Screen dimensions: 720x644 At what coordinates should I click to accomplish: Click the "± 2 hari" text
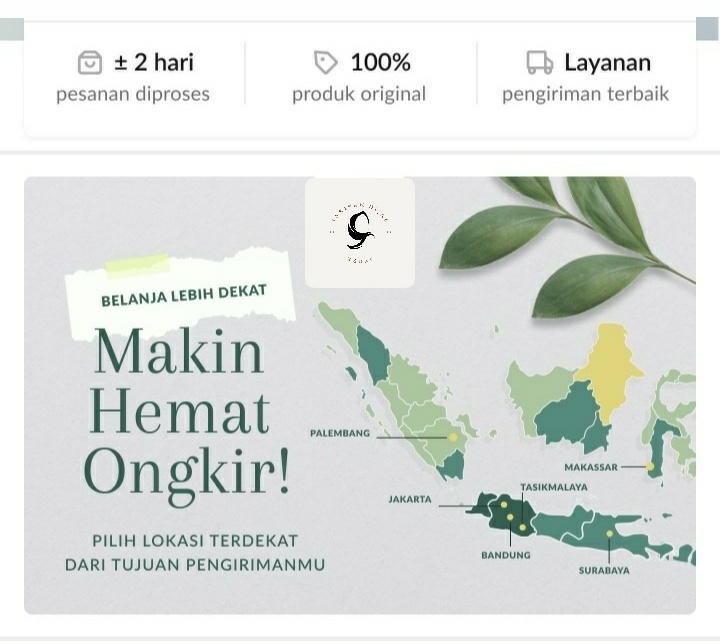[154, 62]
